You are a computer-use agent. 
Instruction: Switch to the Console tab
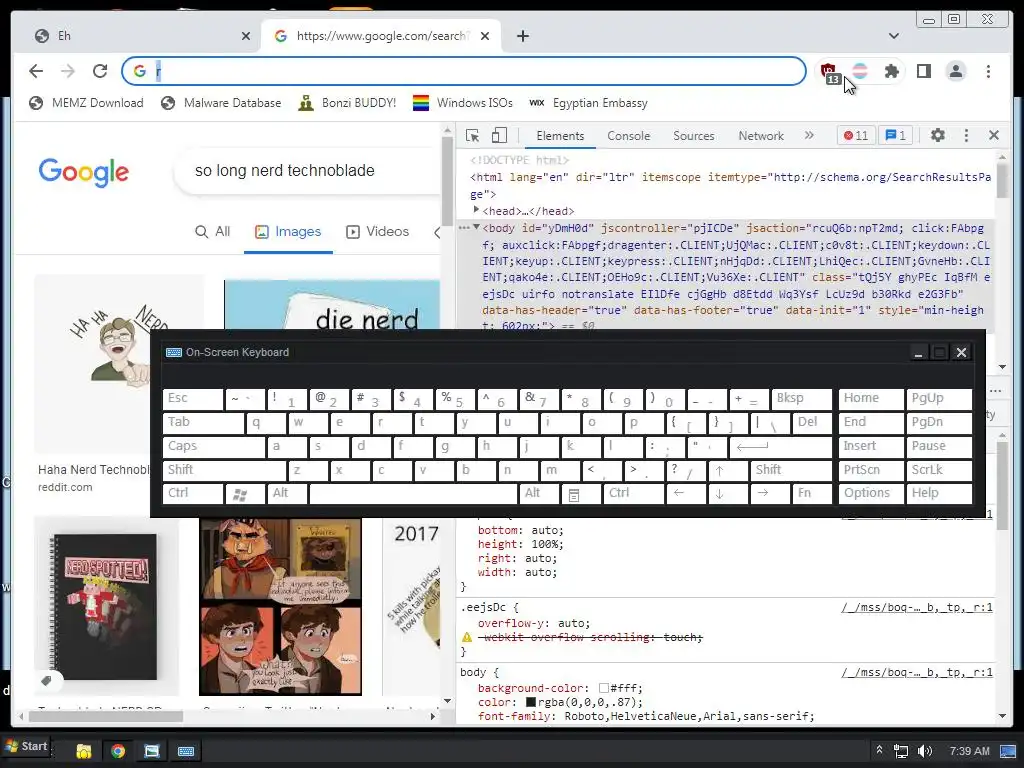(628, 136)
